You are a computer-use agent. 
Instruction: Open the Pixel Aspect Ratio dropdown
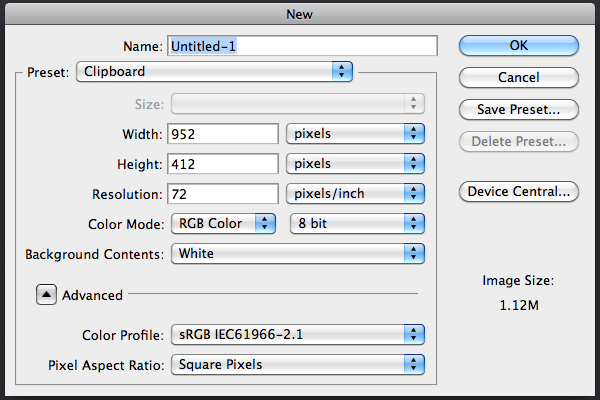[298, 364]
